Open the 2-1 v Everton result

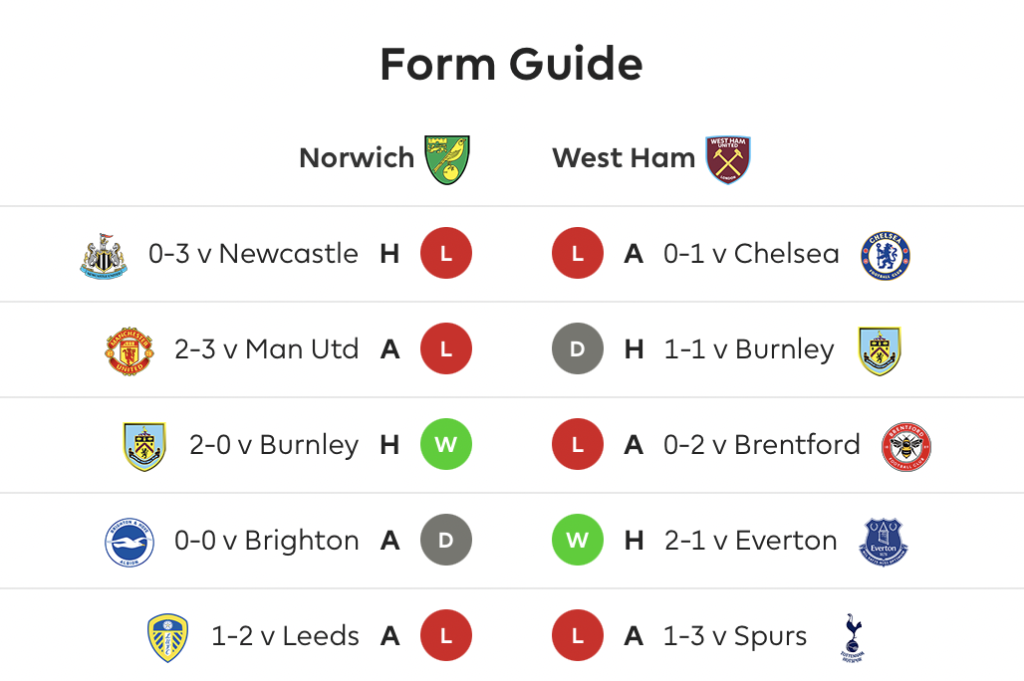pos(750,541)
